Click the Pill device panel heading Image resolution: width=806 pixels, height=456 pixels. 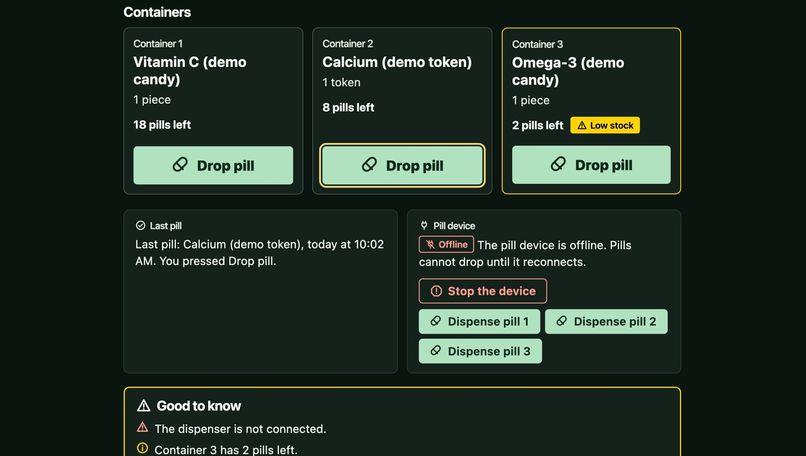(x=454, y=226)
